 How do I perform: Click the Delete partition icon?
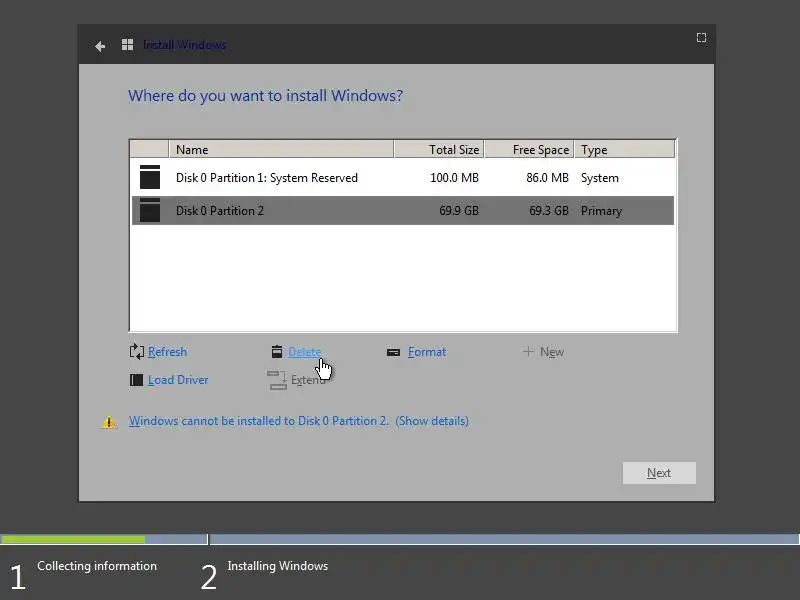277,352
